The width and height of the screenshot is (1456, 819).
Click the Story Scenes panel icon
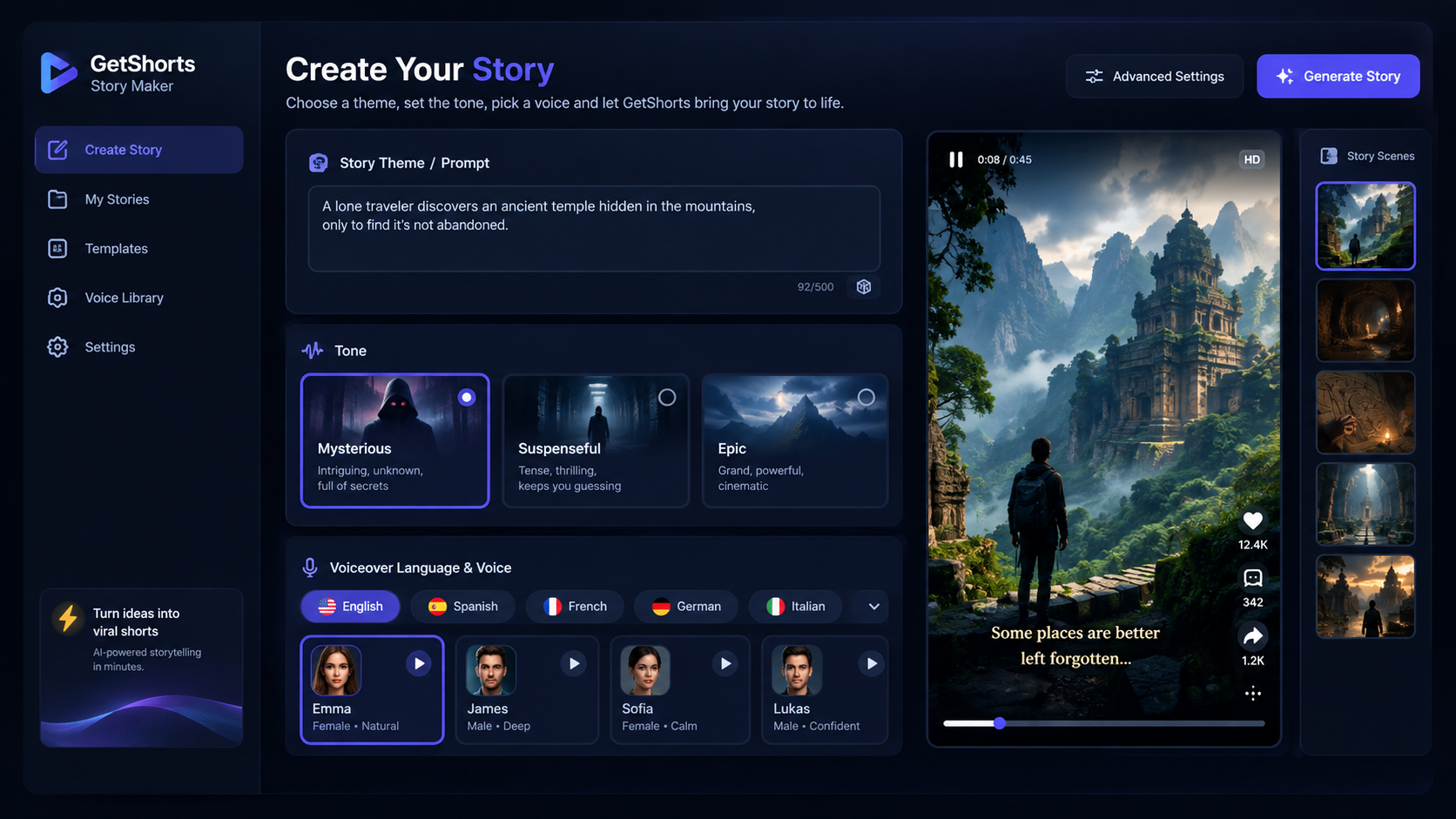click(1328, 156)
